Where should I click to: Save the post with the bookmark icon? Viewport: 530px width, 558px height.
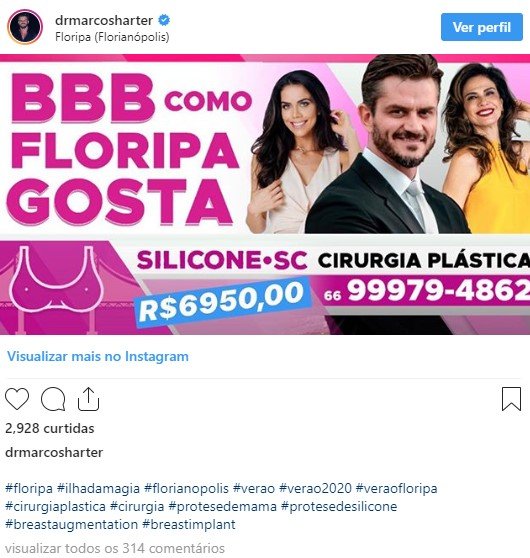[x=511, y=399]
